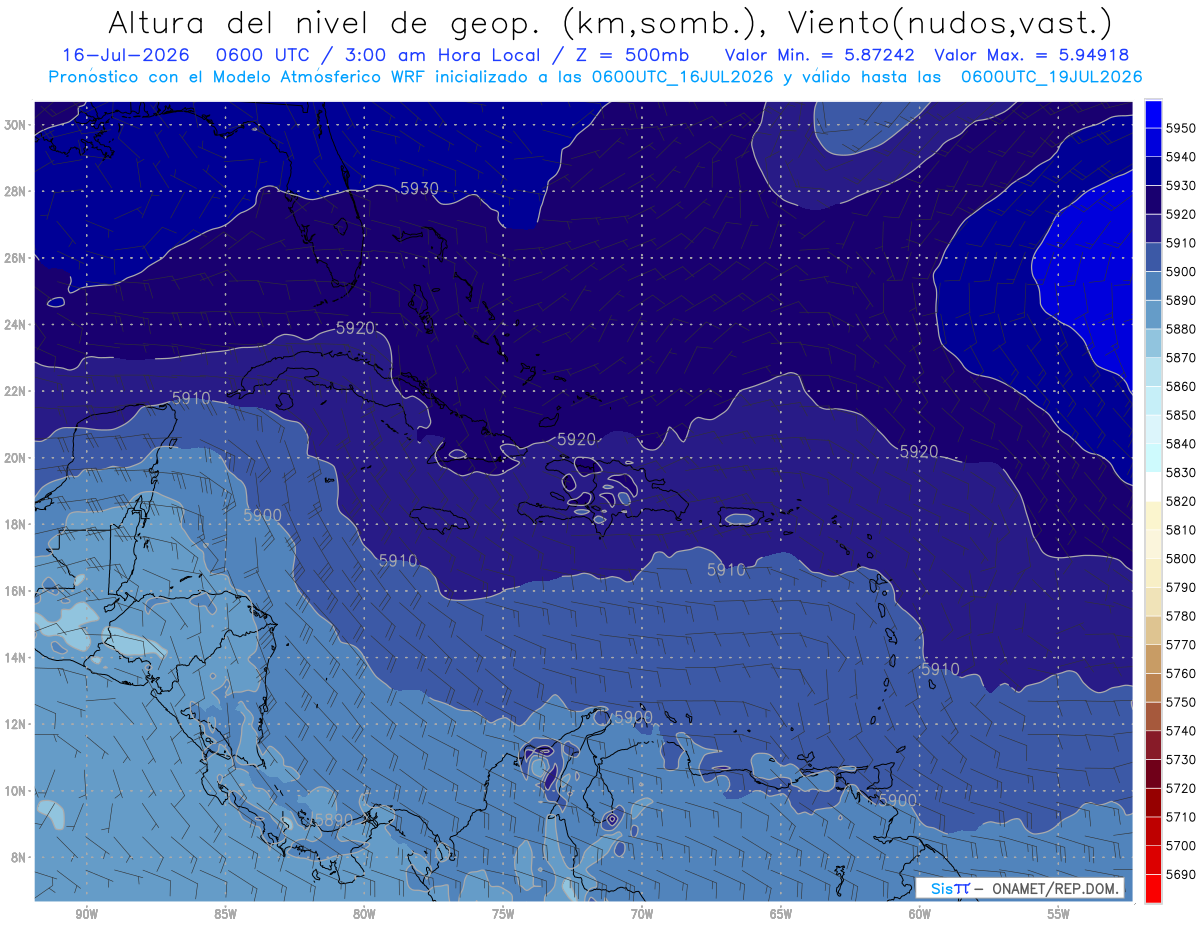Click the valid-until time '0600UTC_19JUL2026' text
This screenshot has height=927, width=1200.
click(x=1051, y=77)
